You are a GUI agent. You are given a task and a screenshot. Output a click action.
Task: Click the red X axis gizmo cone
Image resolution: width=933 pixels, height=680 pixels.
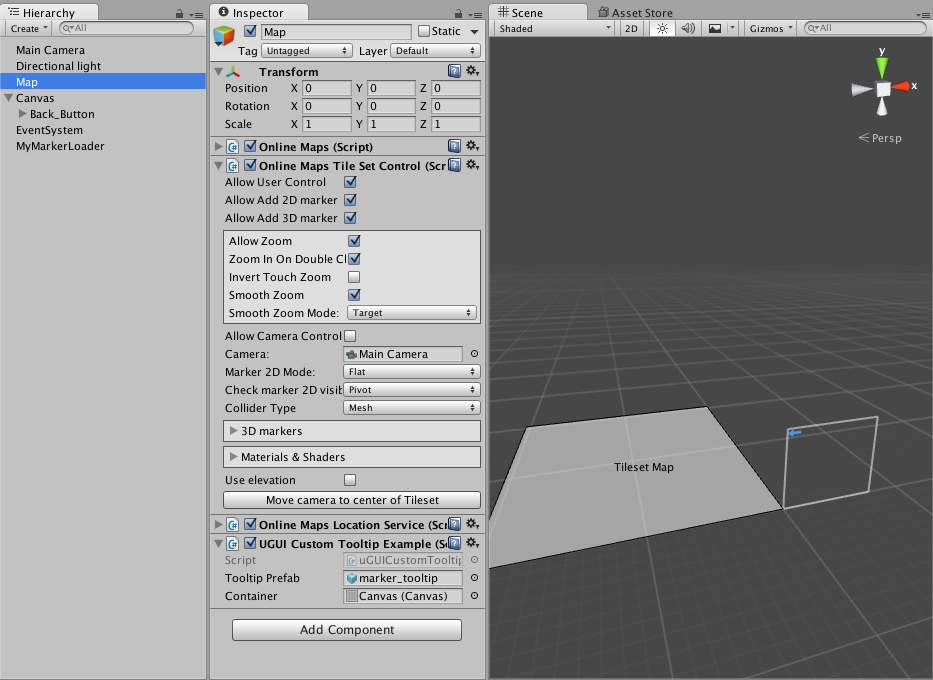click(901, 87)
